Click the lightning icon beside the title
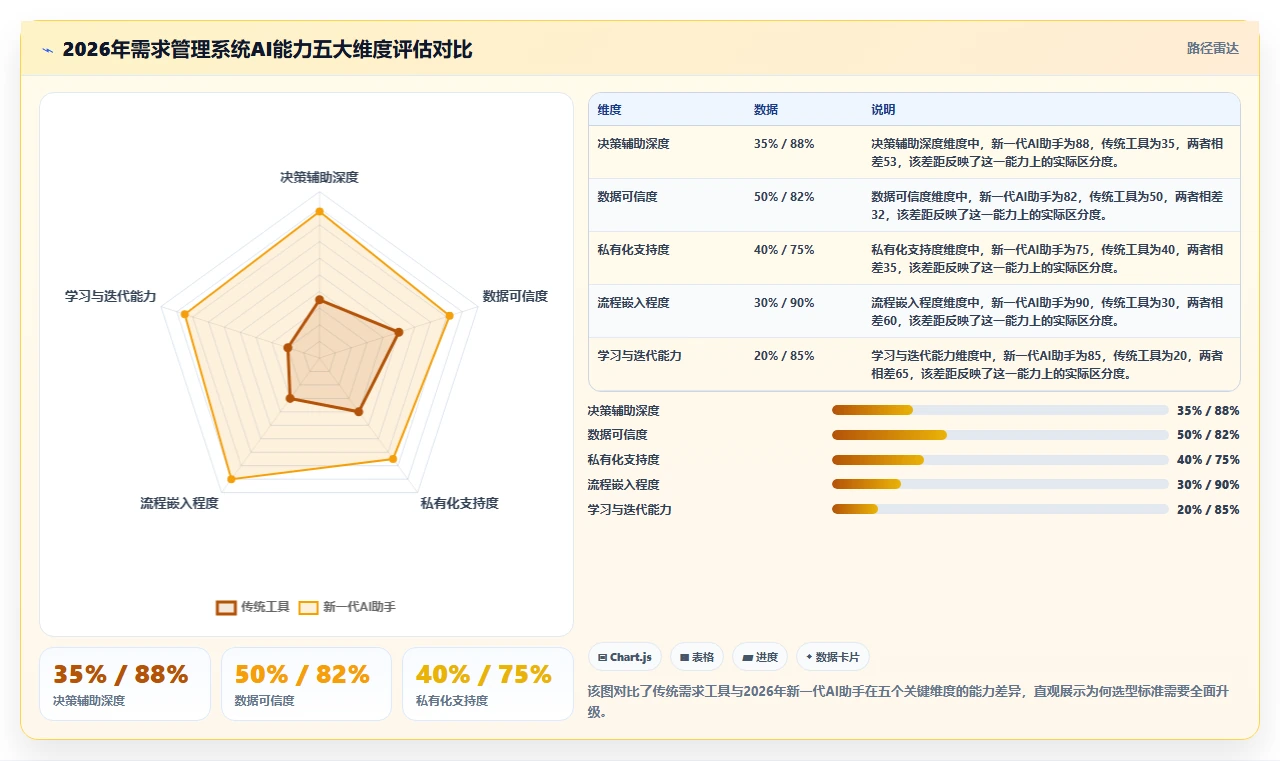The image size is (1280, 761). click(48, 50)
